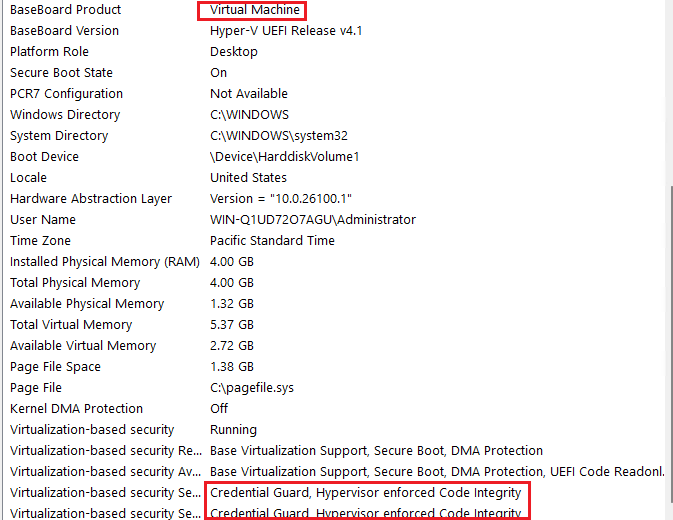
Task: Select the System Directory entry
Action: point(59,136)
